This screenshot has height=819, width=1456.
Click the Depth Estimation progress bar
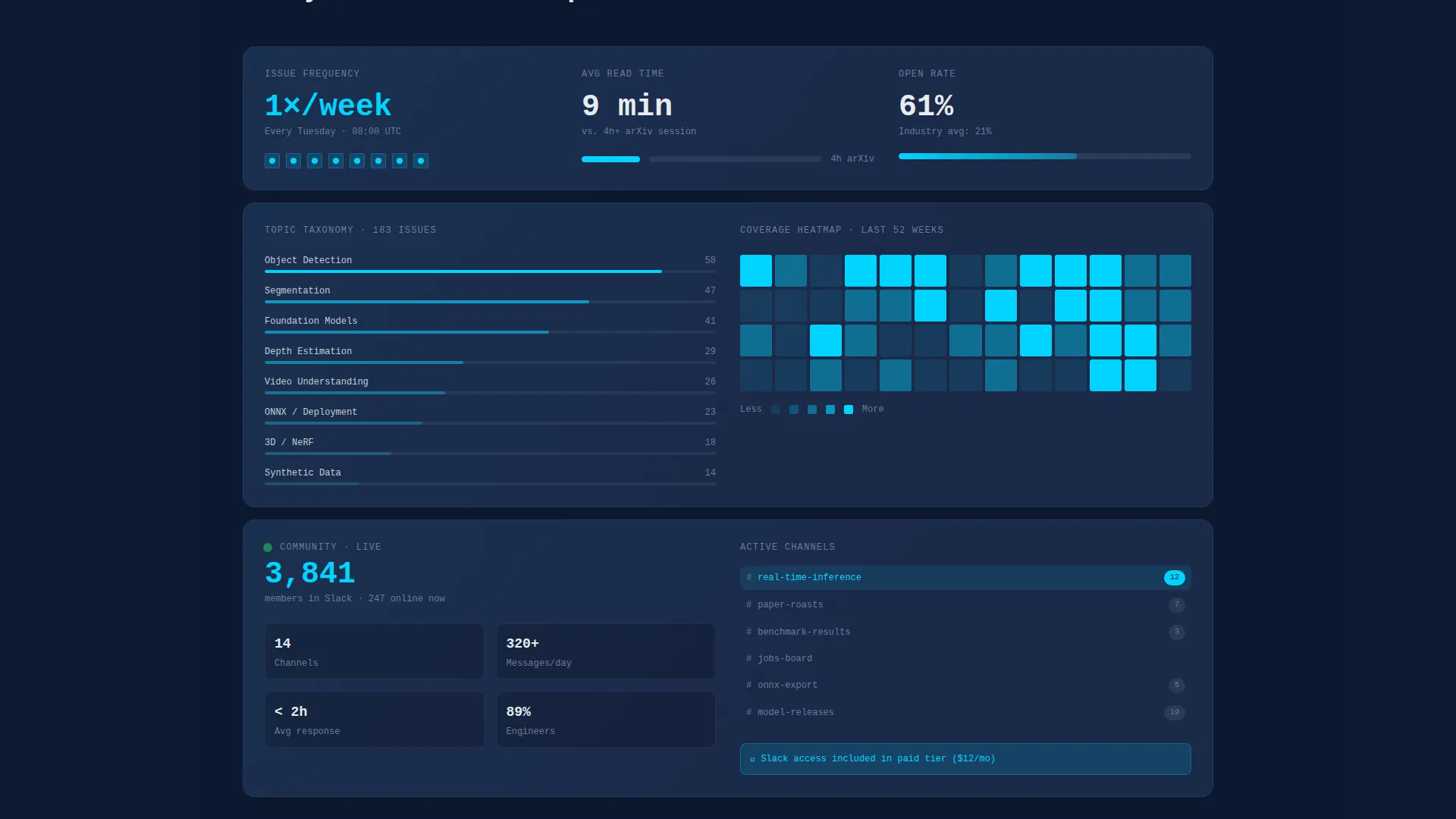tap(490, 362)
